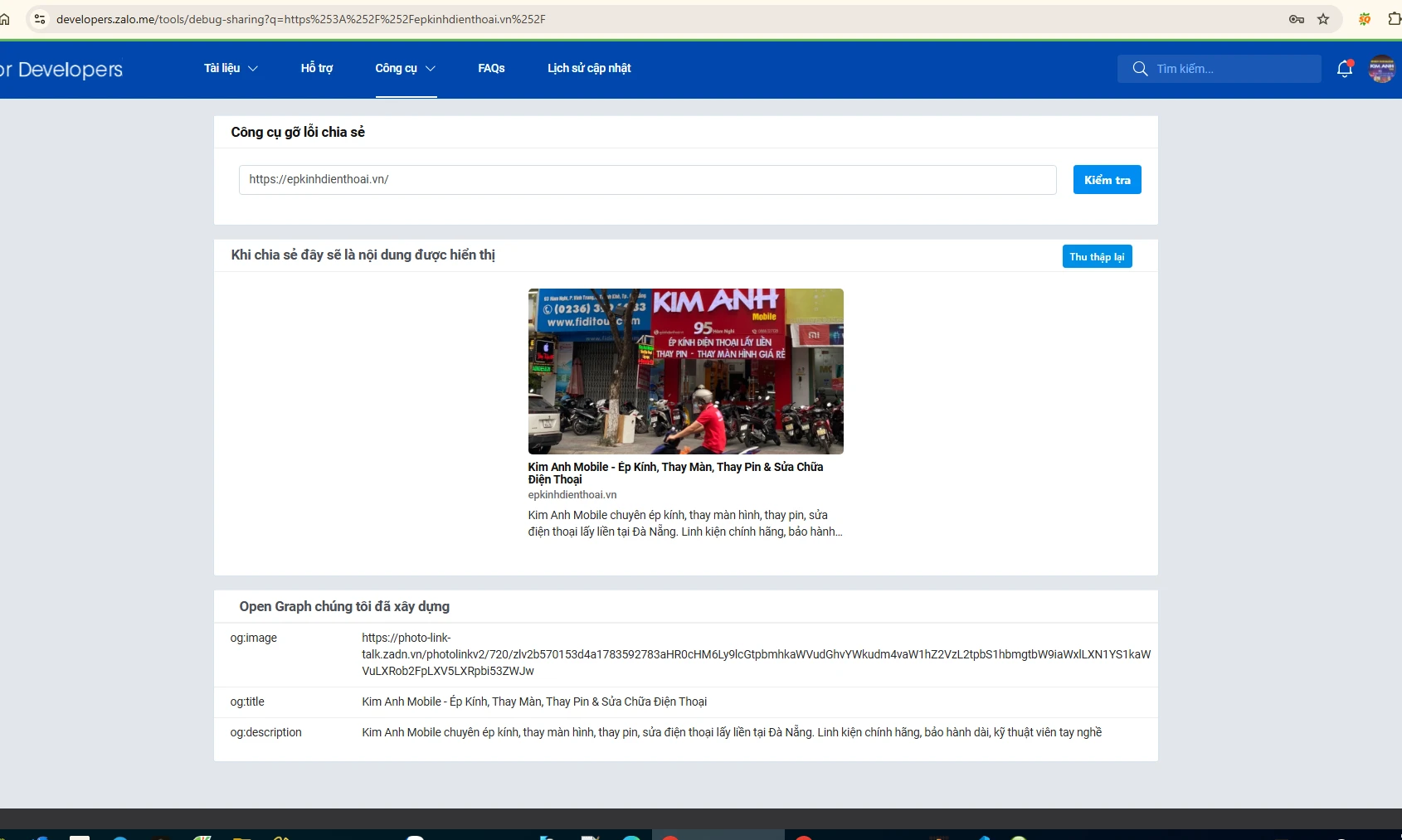Click the orange extension icon in toolbar
This screenshot has width=1402, height=840.
(x=1365, y=19)
